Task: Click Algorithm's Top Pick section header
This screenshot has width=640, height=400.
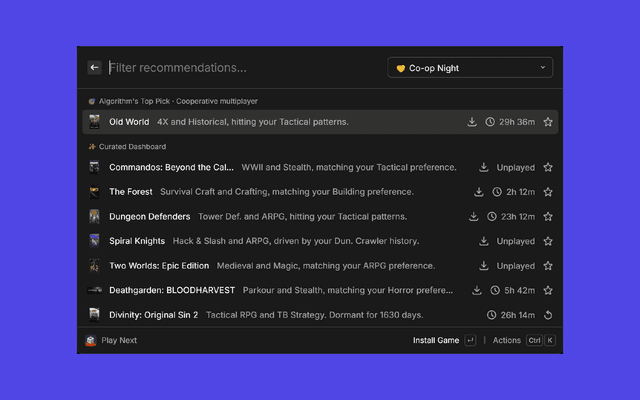Action: (x=178, y=101)
